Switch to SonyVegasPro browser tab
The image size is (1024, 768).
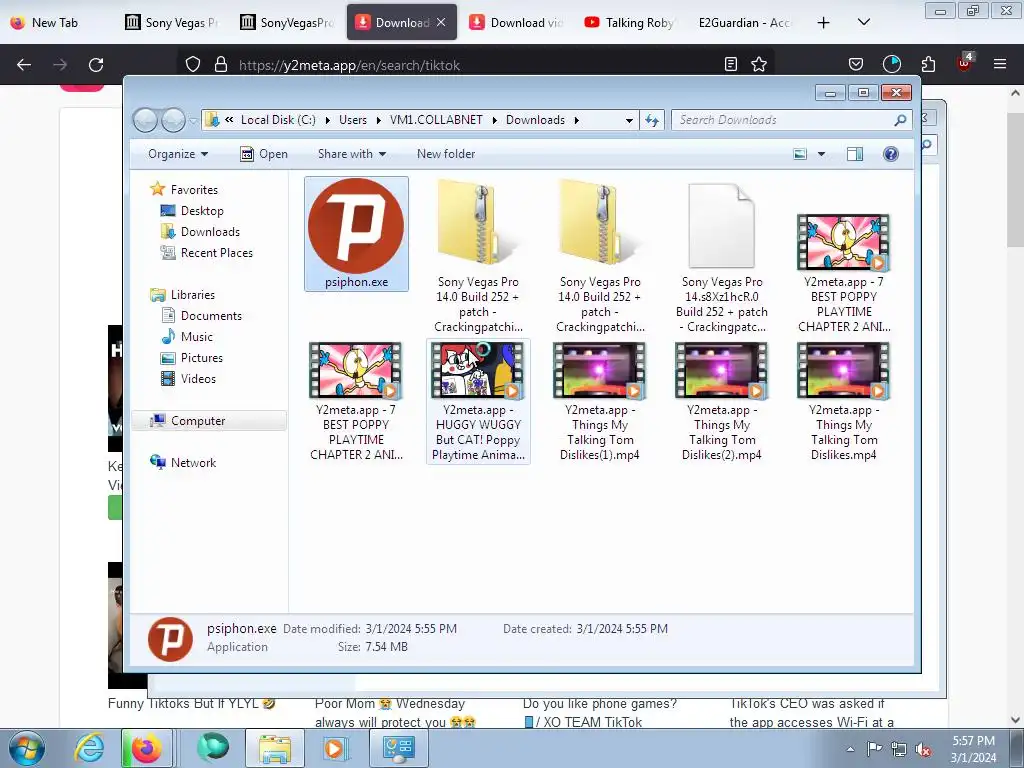(x=287, y=23)
